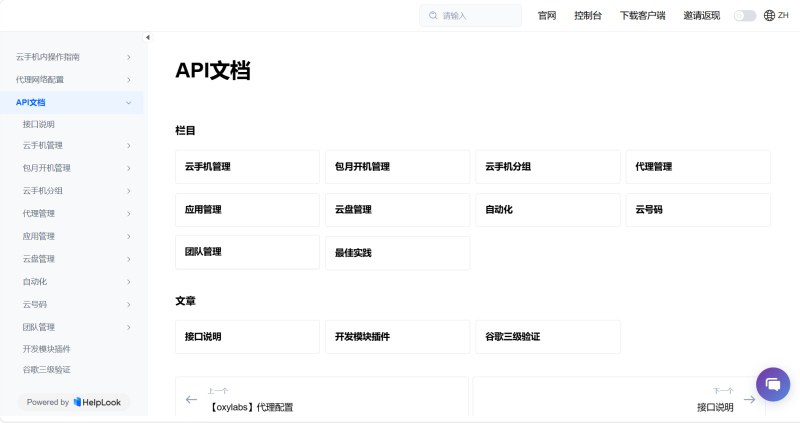Viewport: 800px width, 423px height.
Task: Open 控制台 in the top navigation
Action: 588,16
